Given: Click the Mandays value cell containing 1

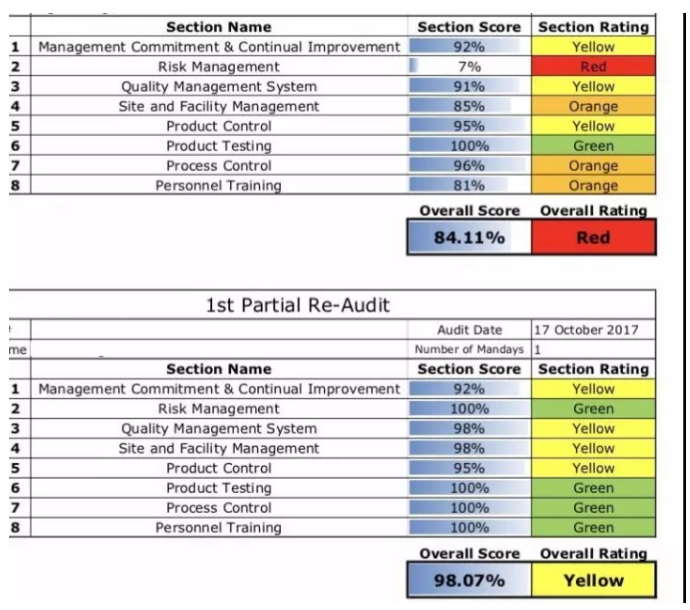Looking at the screenshot, I should (593, 349).
